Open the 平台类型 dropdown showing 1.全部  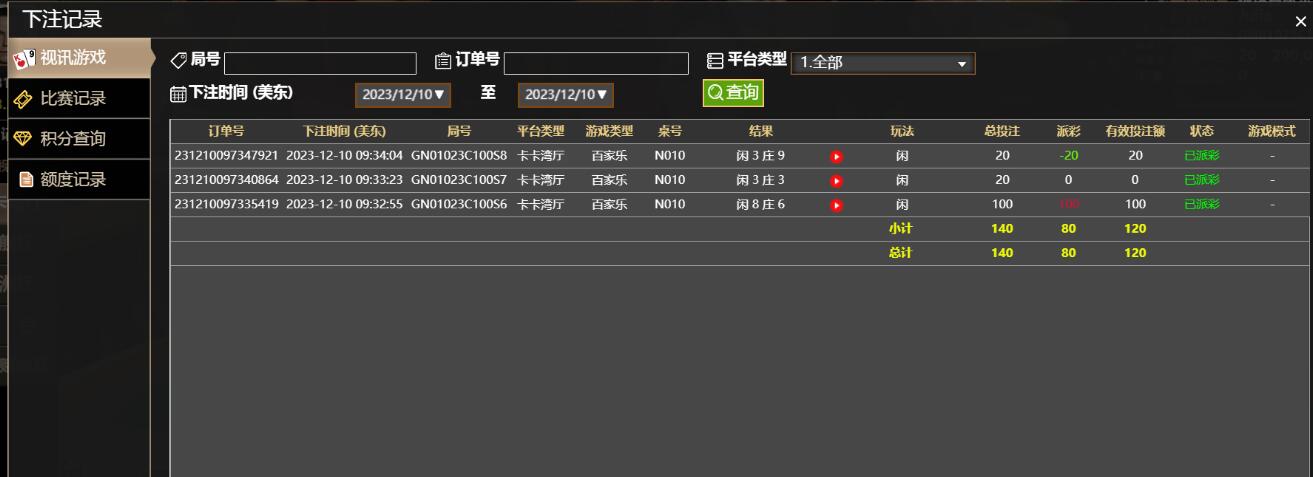(882, 63)
